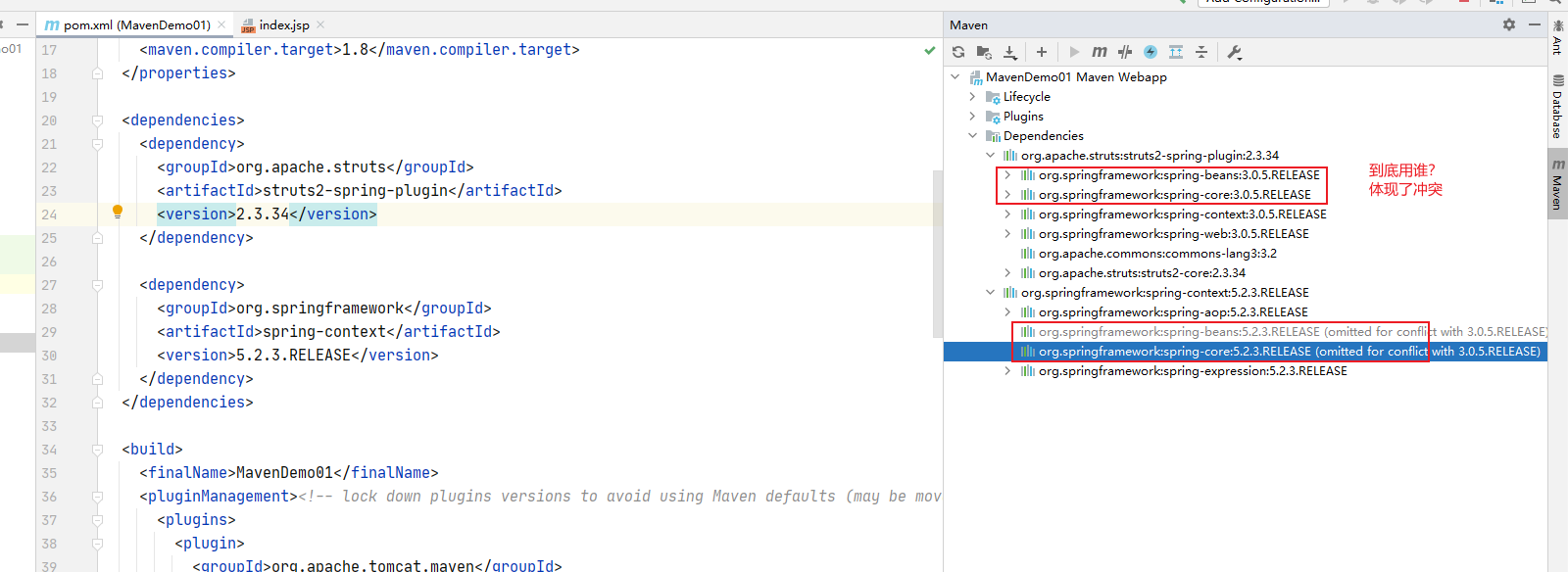Click 5.2.3.RELEASE version on line 30
Image resolution: width=1568 pixels, height=572 pixels.
click(293, 355)
